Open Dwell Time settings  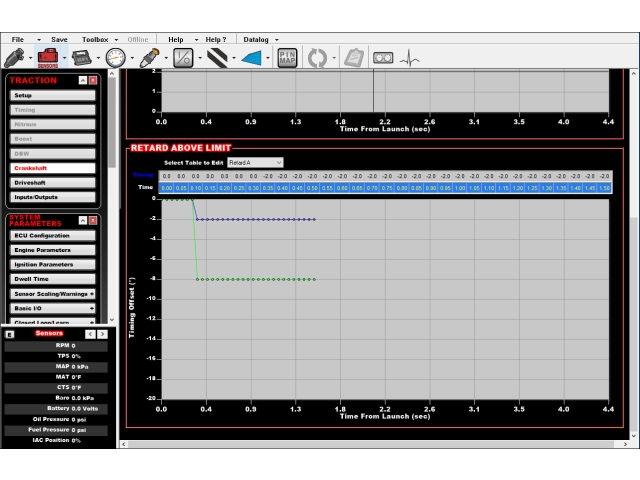(x=53, y=279)
